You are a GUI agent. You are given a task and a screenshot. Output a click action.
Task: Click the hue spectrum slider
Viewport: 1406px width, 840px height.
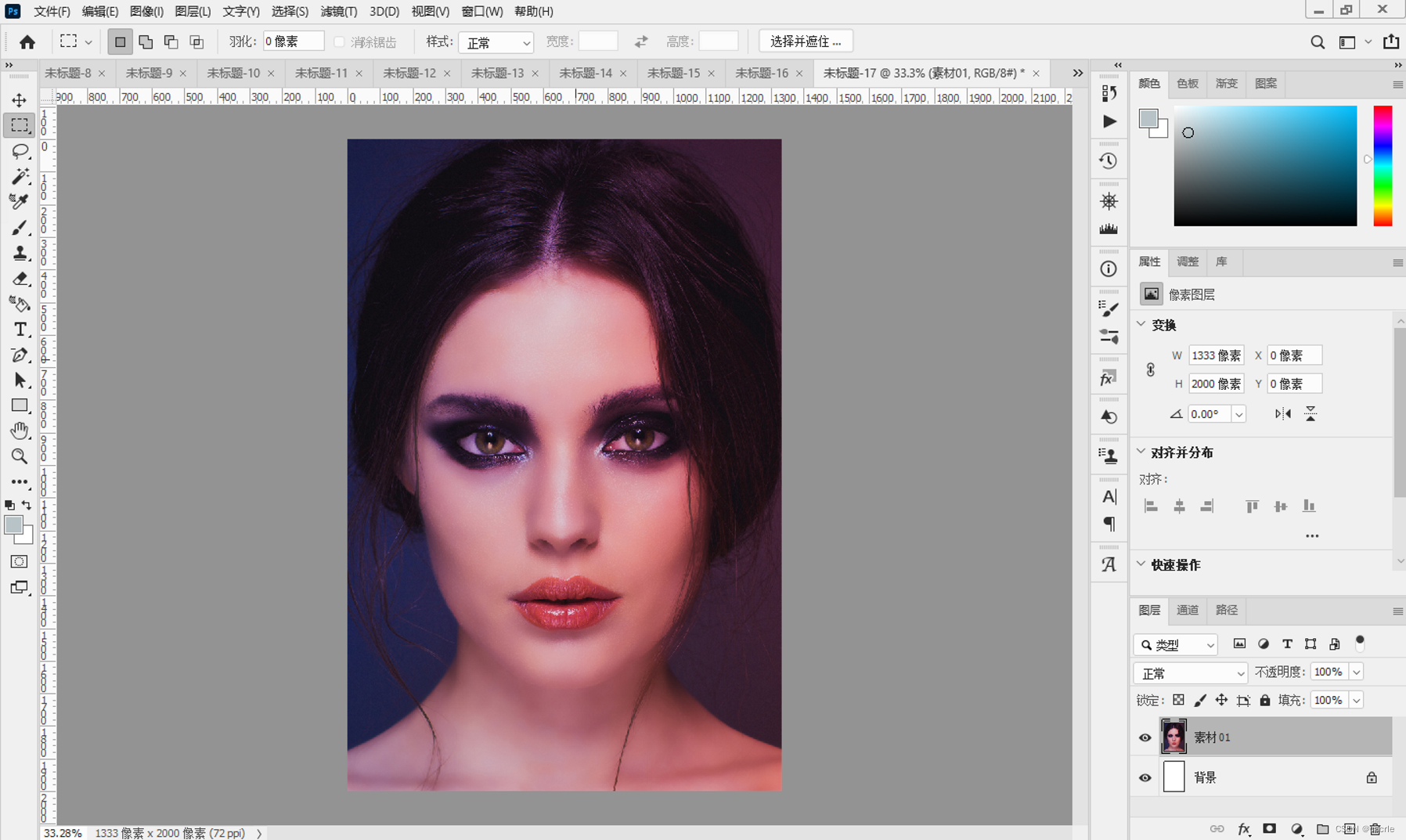coord(1383,166)
